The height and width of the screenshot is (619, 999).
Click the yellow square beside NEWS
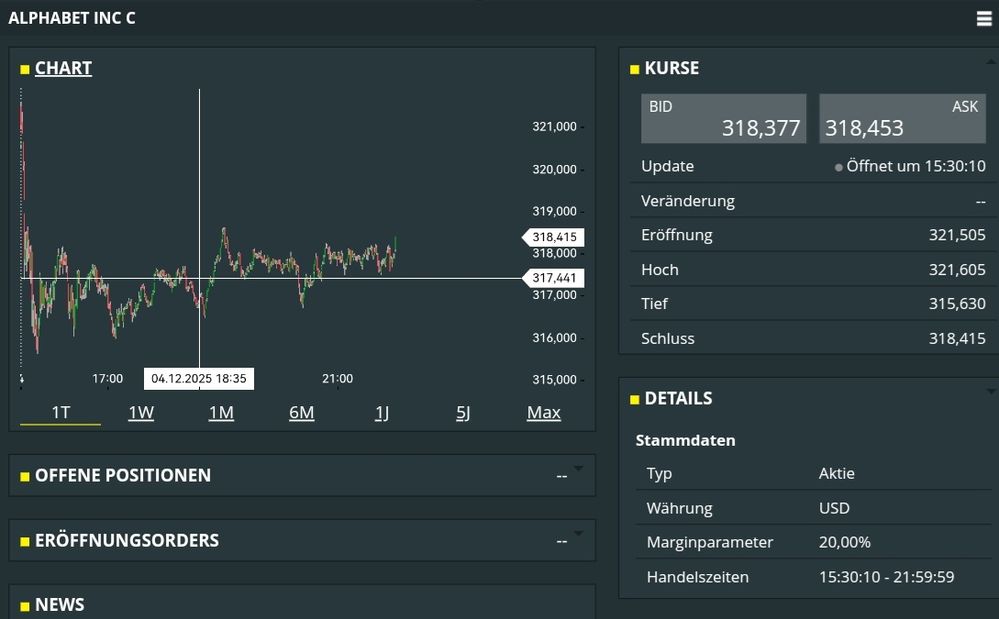(25, 606)
